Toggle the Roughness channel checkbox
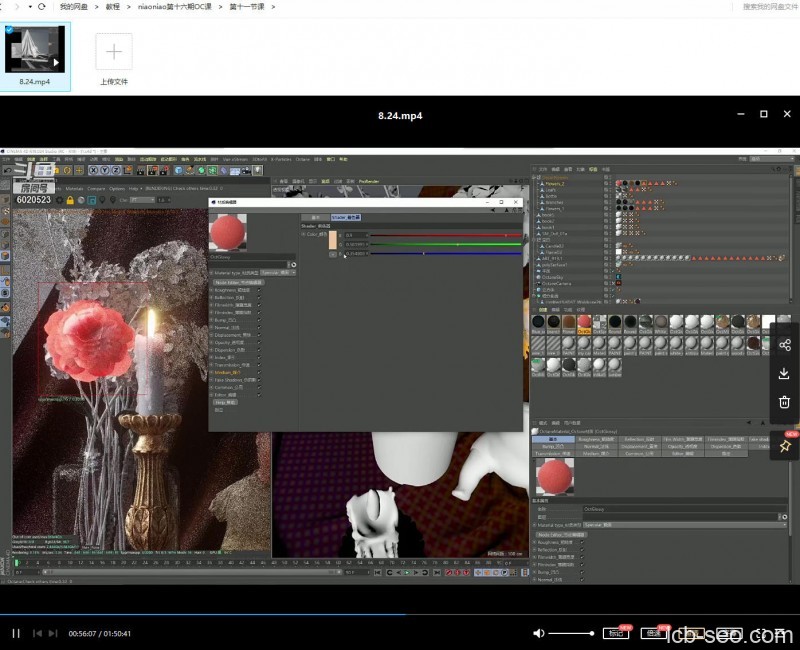 coord(259,290)
